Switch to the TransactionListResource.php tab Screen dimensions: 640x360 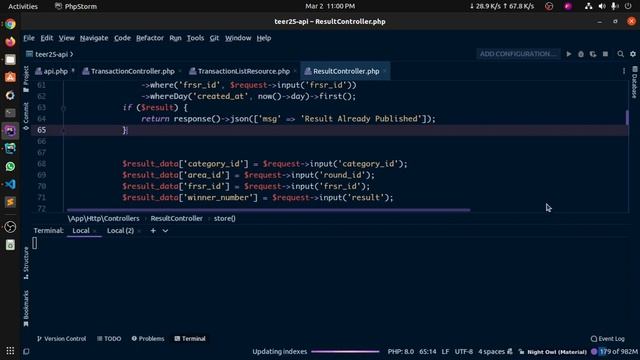click(x=244, y=71)
